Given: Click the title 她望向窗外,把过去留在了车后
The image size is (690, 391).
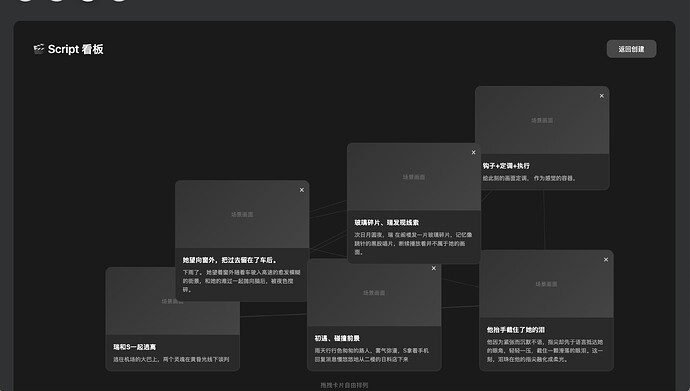Looking at the screenshot, I should click(230, 260).
